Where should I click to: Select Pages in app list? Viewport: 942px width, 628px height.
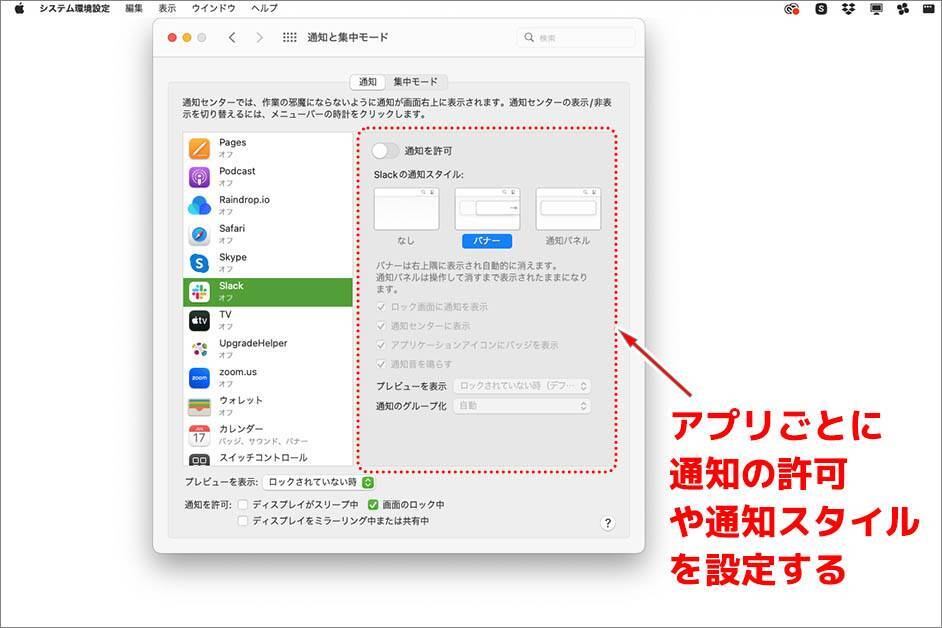(x=268, y=148)
